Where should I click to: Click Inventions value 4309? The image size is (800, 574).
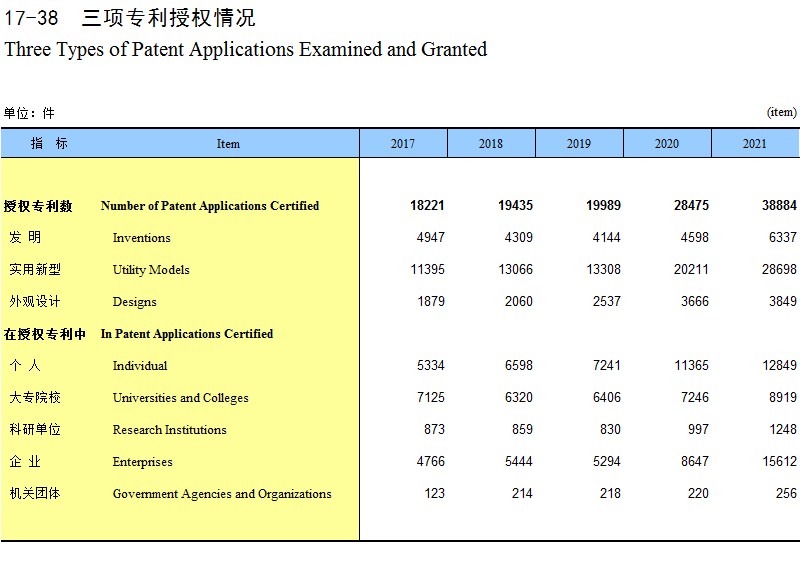click(519, 238)
